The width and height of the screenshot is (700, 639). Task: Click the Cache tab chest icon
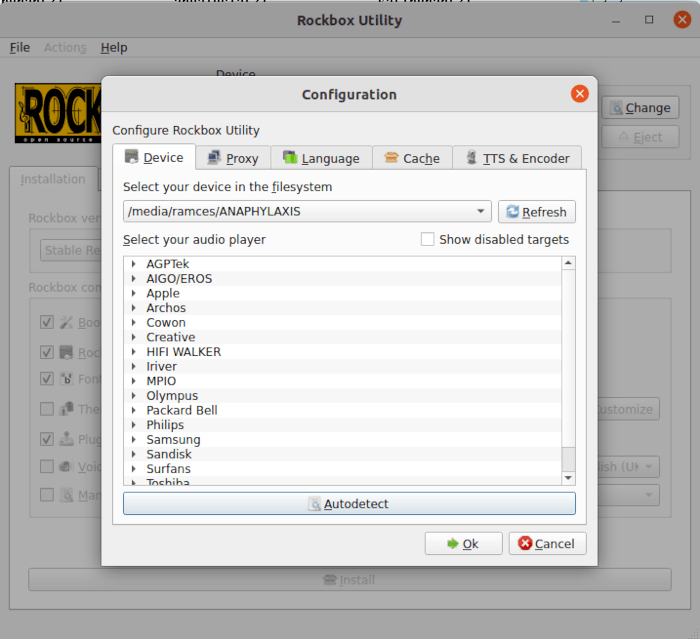[391, 157]
